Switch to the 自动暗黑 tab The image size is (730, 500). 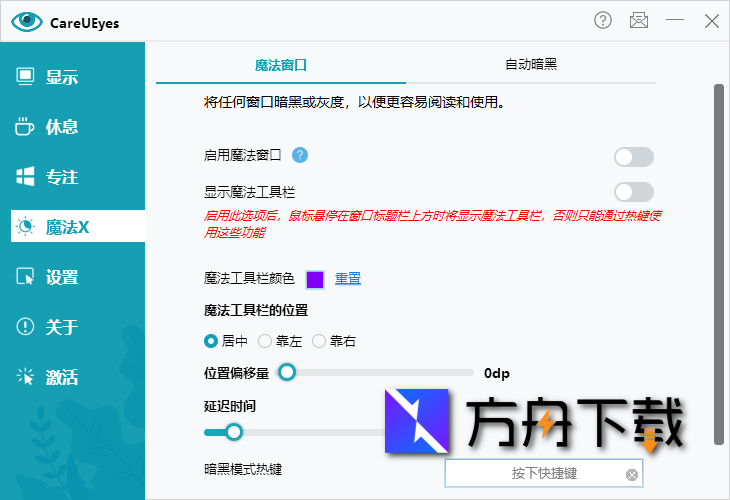[531, 64]
